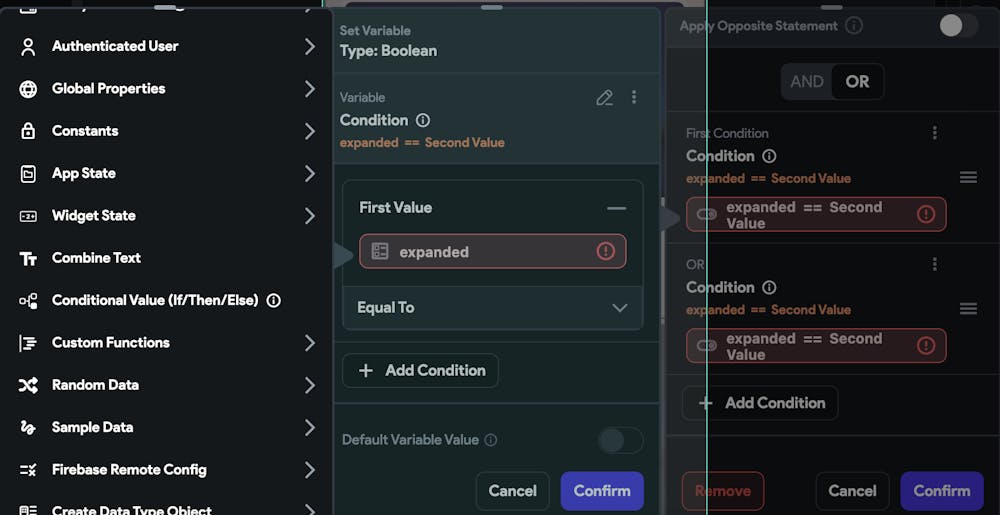Click the OR condition three-dot menu

tap(935, 264)
